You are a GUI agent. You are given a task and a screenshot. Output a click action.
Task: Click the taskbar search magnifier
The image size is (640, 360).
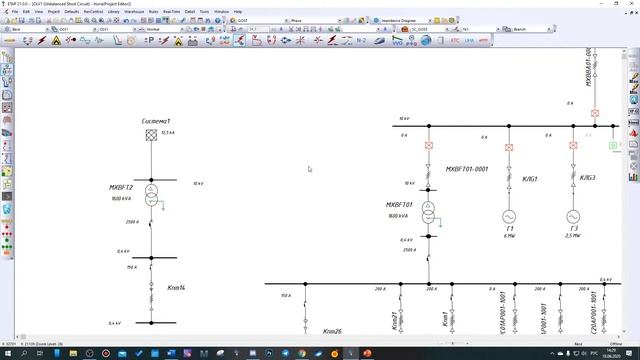point(24,353)
